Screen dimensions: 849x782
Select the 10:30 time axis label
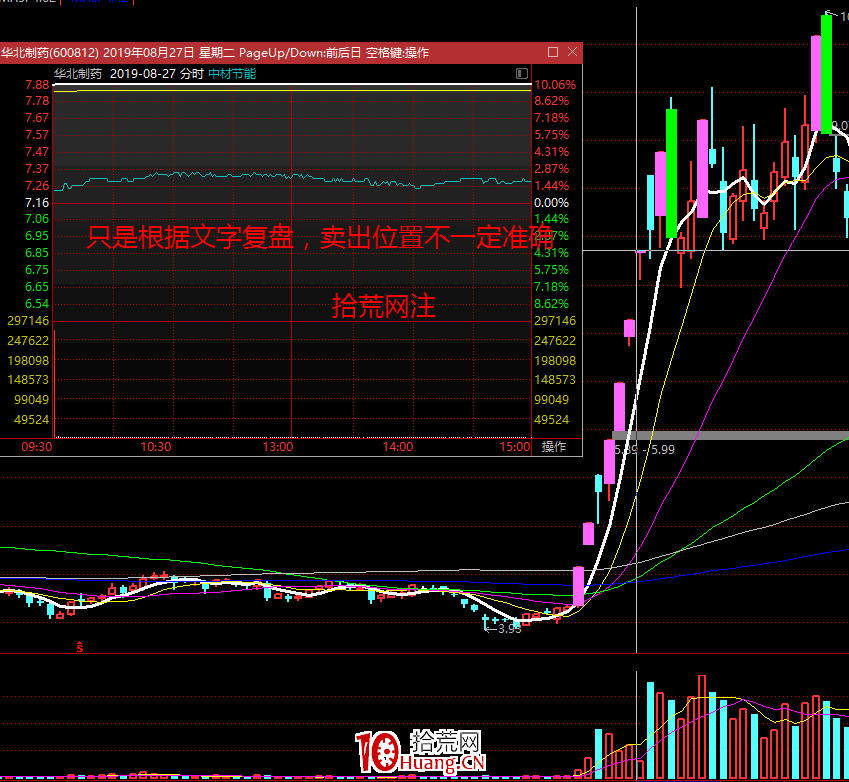pos(156,447)
